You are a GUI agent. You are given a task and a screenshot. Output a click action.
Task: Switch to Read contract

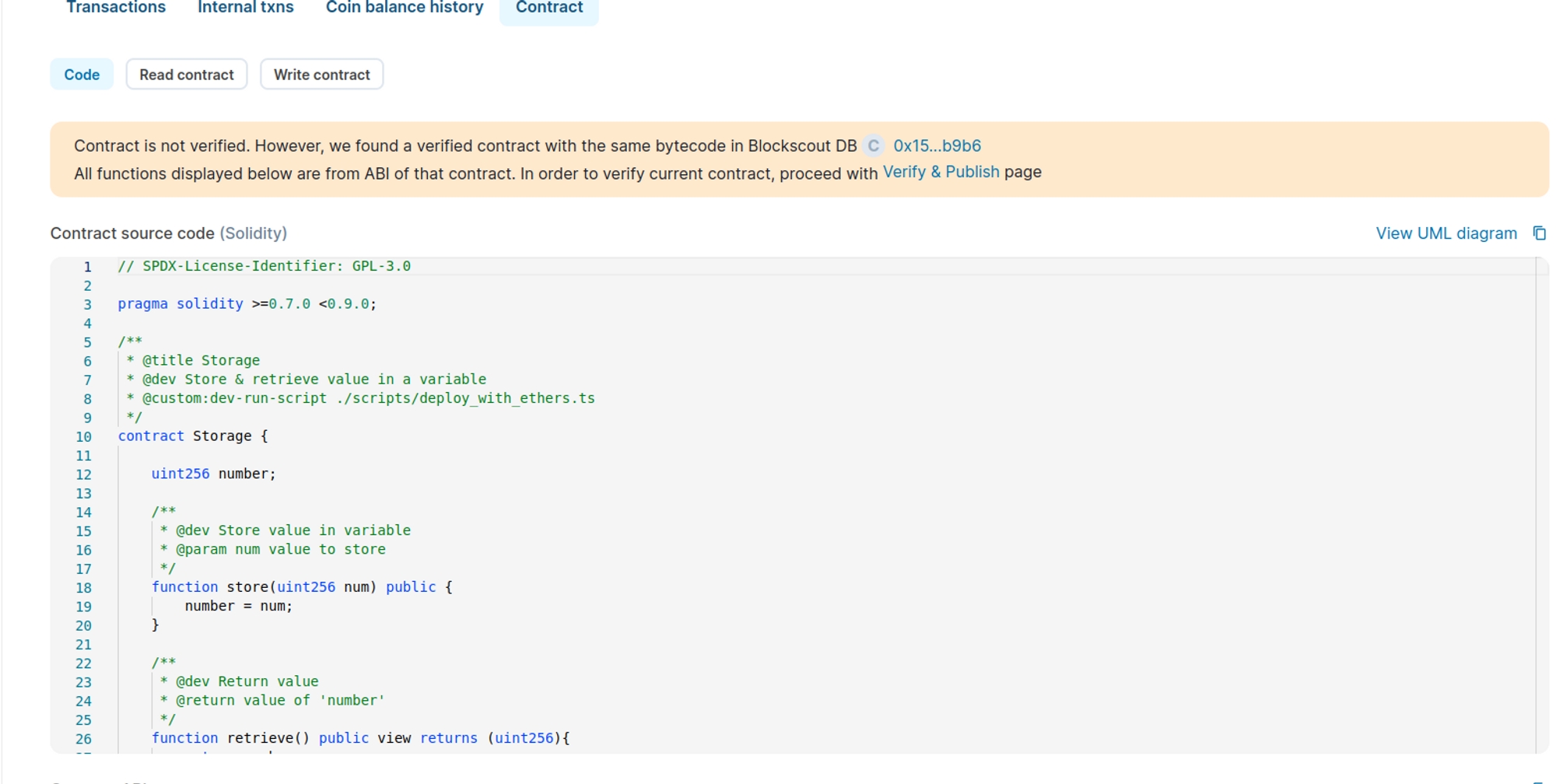click(x=187, y=75)
